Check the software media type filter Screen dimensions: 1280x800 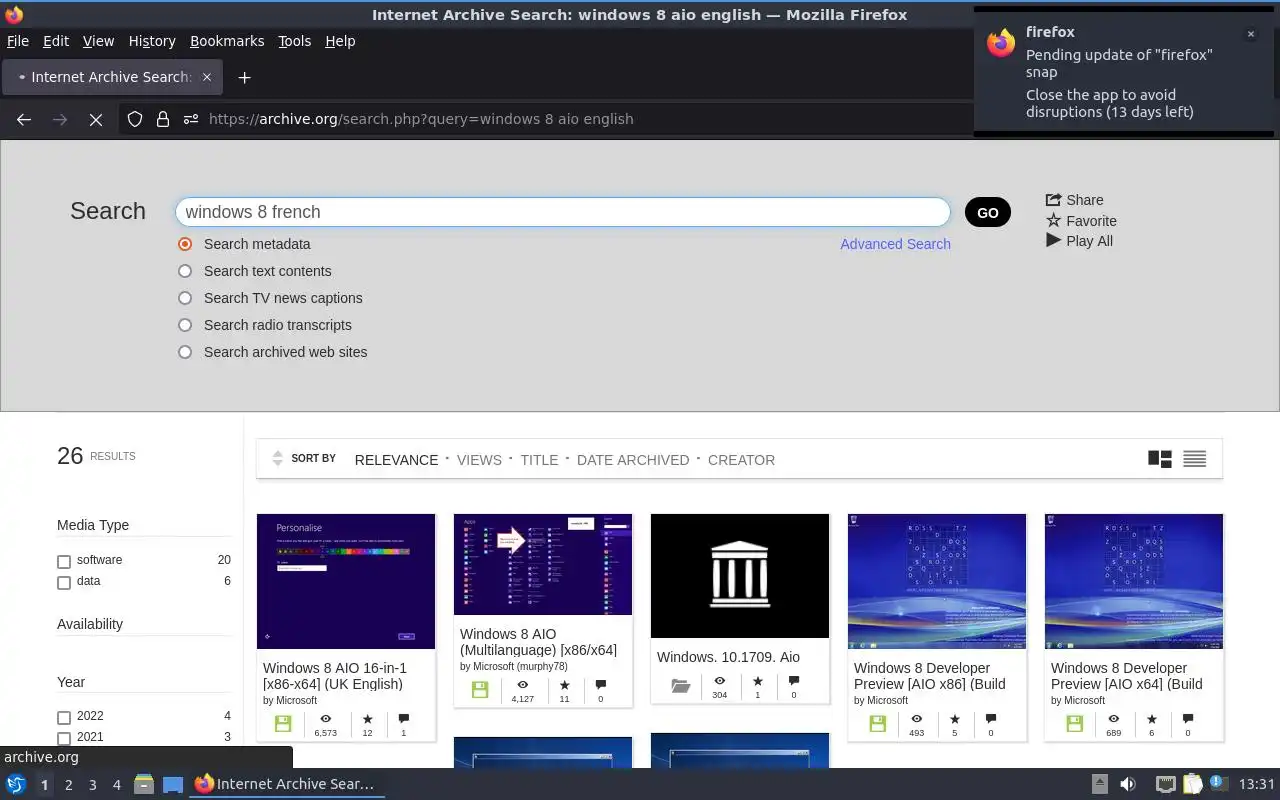64,561
